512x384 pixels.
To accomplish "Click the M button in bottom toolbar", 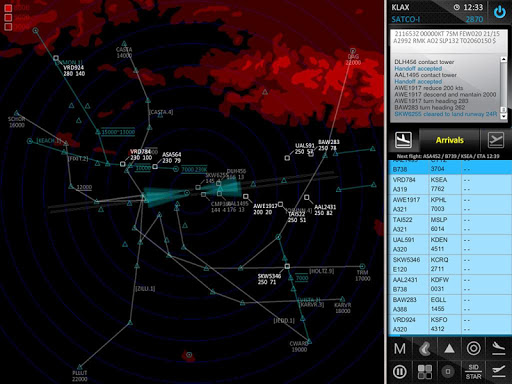I will pos(400,349).
